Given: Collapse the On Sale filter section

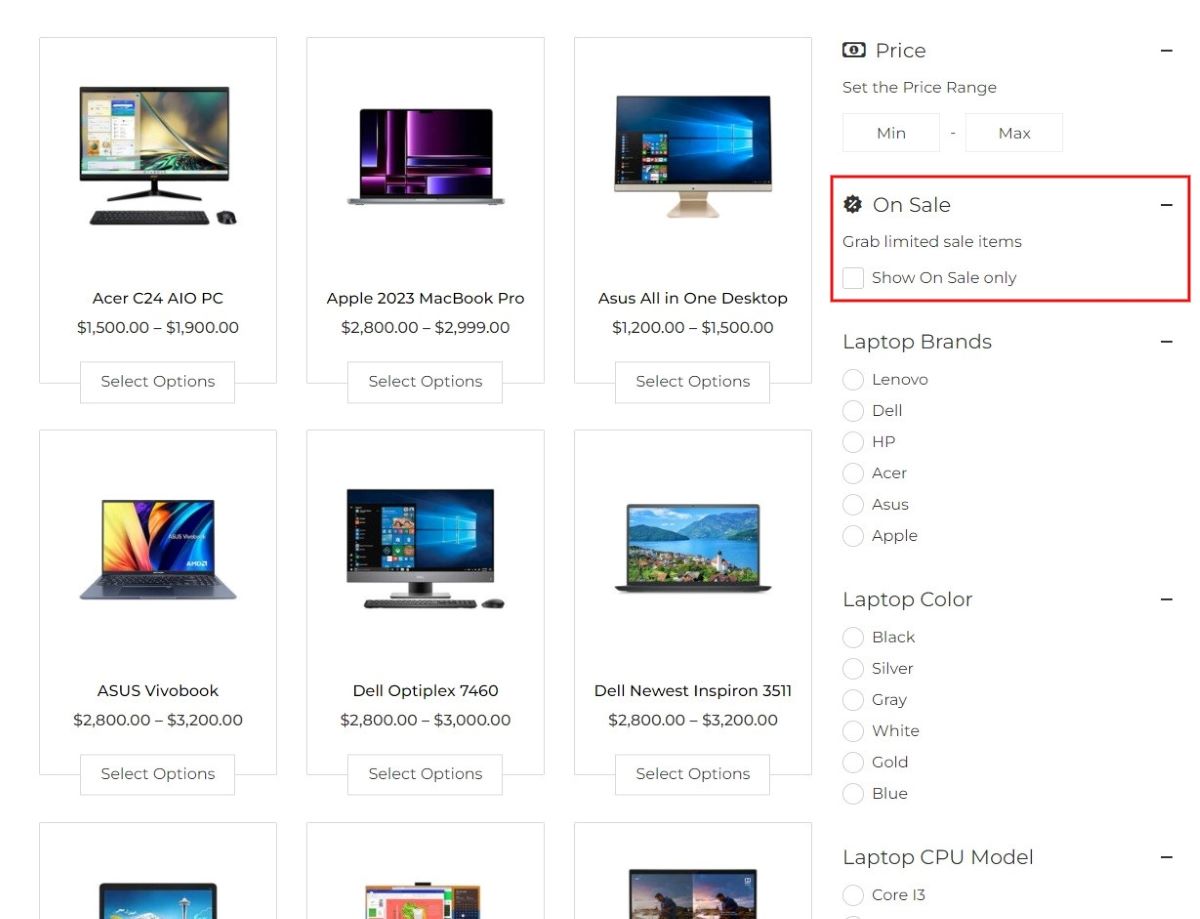Looking at the screenshot, I should 1166,205.
